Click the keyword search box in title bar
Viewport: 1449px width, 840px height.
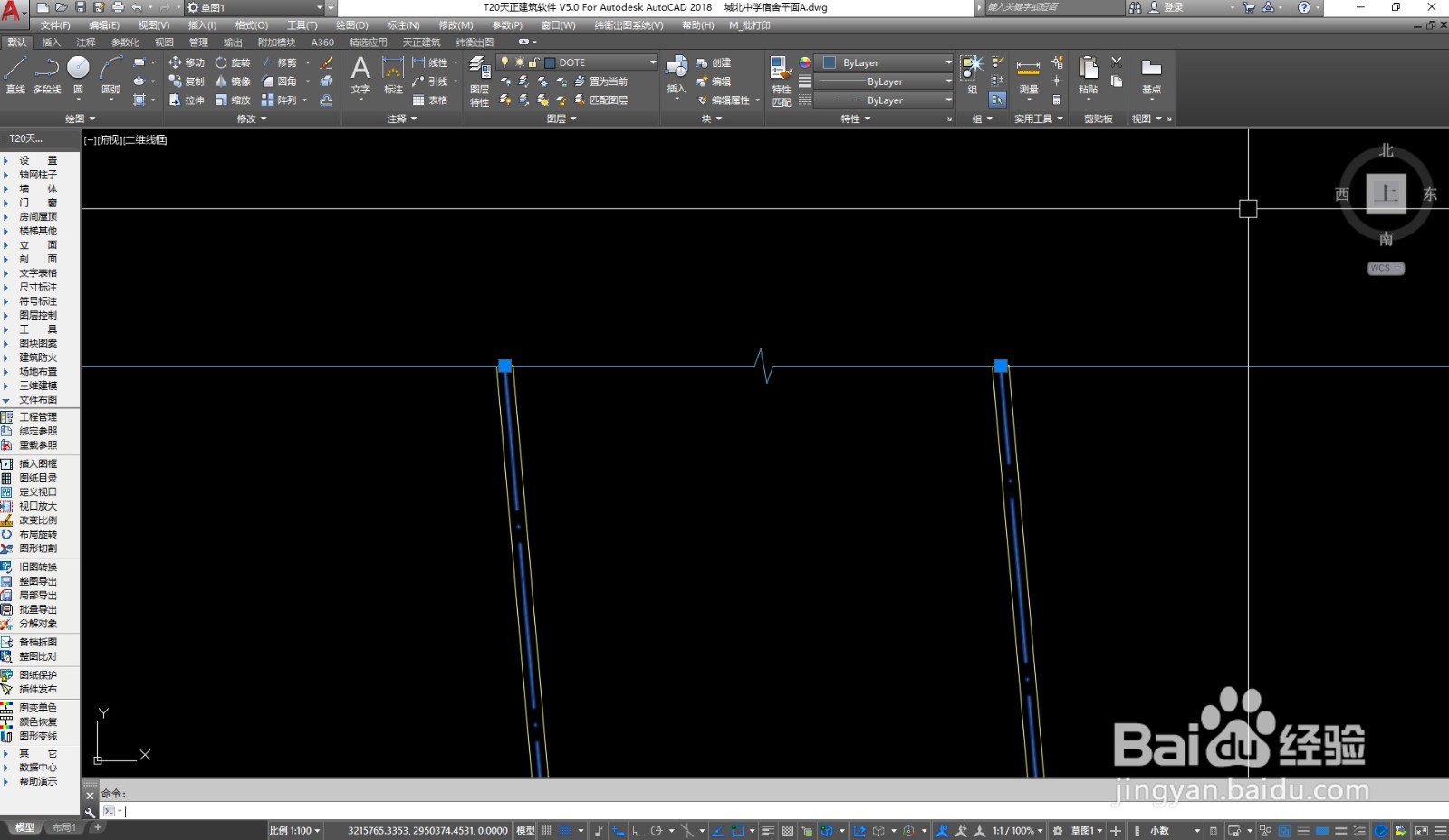click(1053, 7)
